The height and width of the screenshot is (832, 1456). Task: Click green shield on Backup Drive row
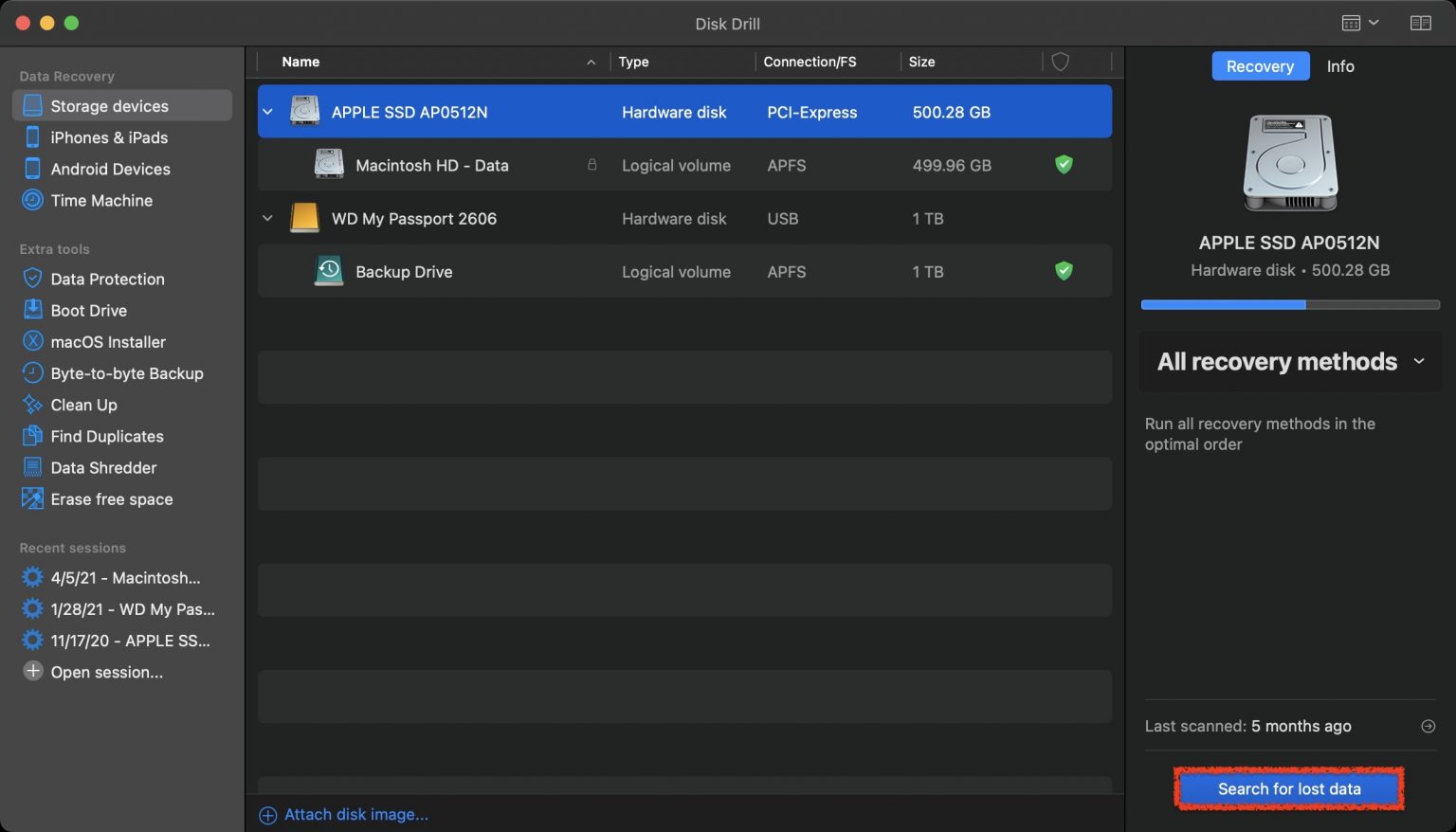point(1064,271)
